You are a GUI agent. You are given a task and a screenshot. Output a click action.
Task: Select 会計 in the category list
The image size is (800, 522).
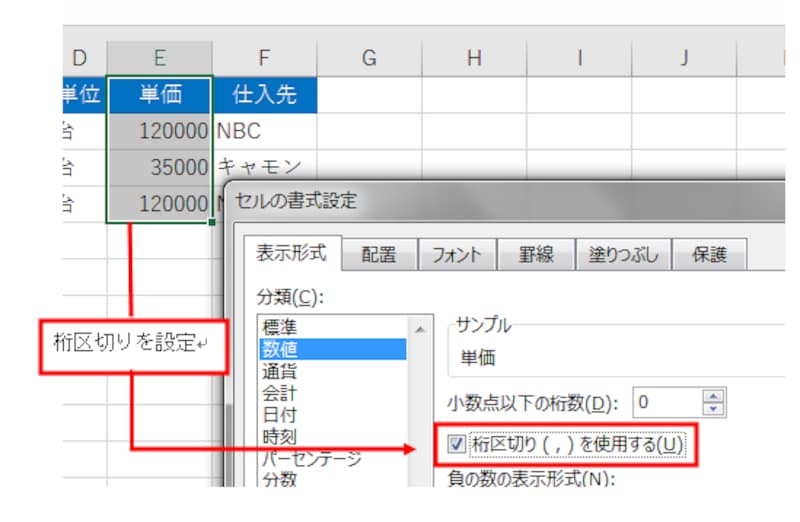pyautogui.click(x=333, y=393)
